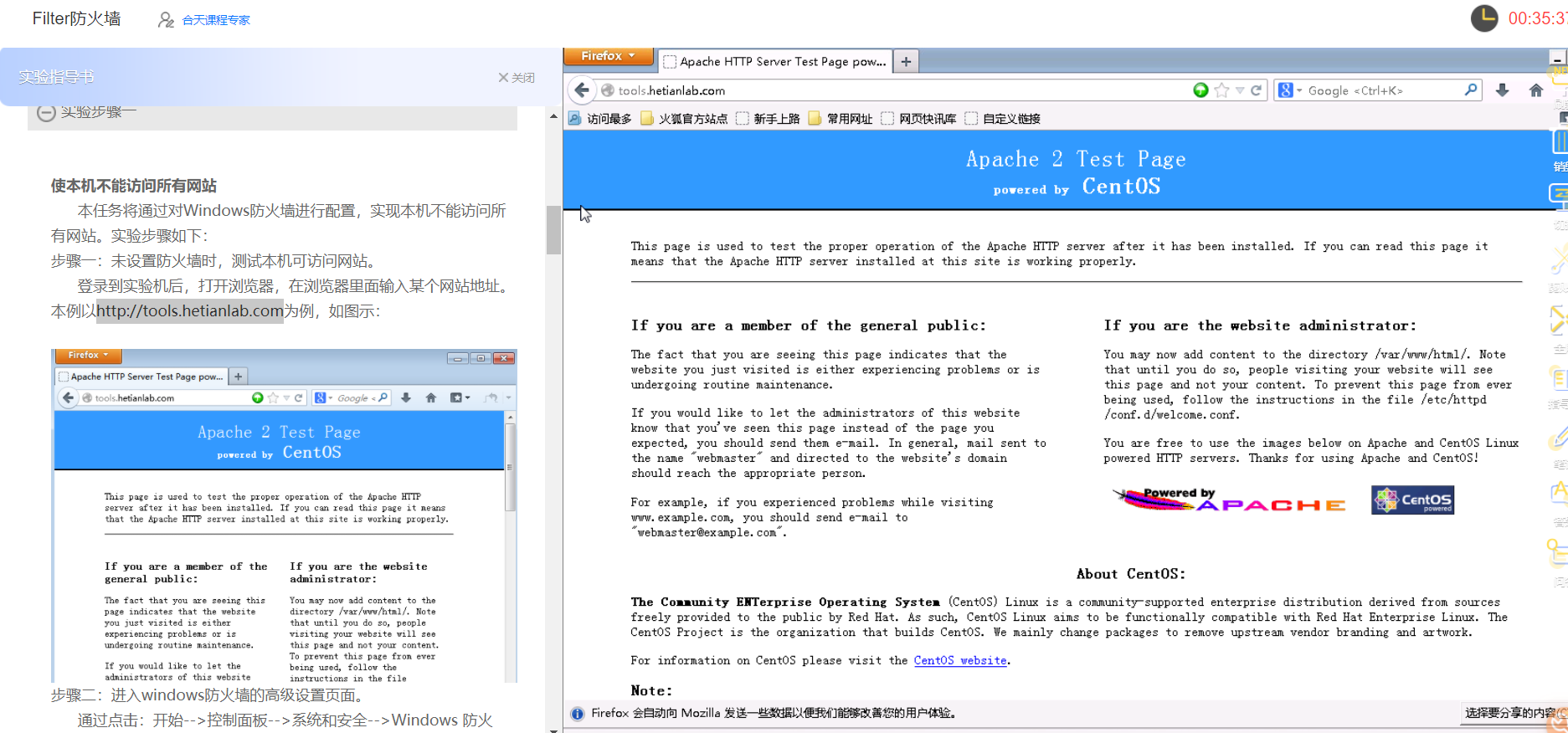Focus the address bar showing tools.hetianlab.com
The image size is (1568, 733).
tap(896, 90)
